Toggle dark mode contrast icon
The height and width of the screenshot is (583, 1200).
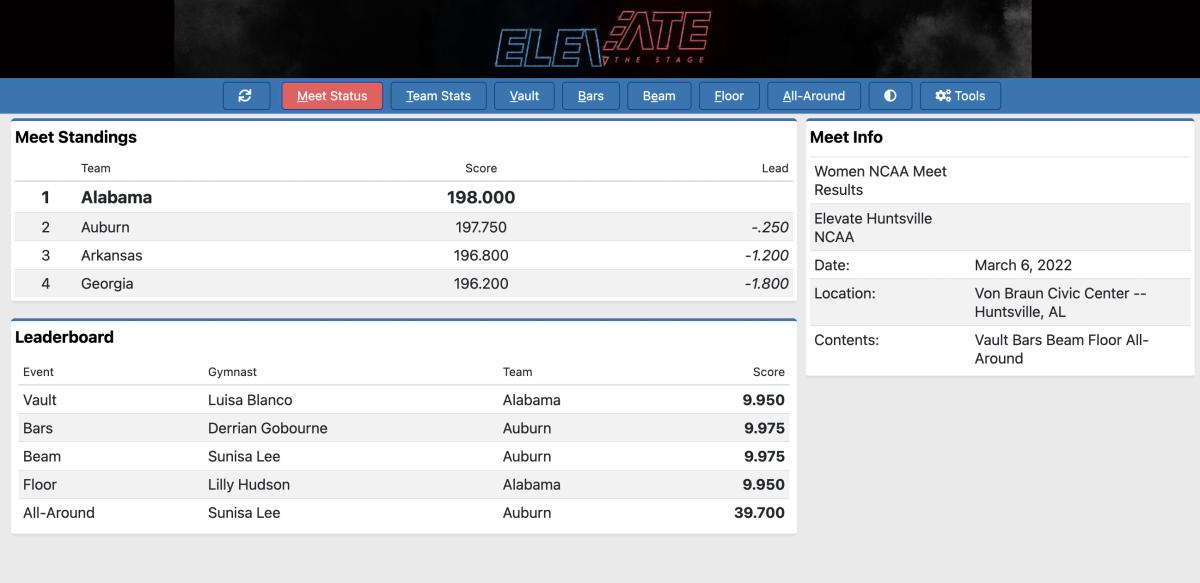pos(890,96)
